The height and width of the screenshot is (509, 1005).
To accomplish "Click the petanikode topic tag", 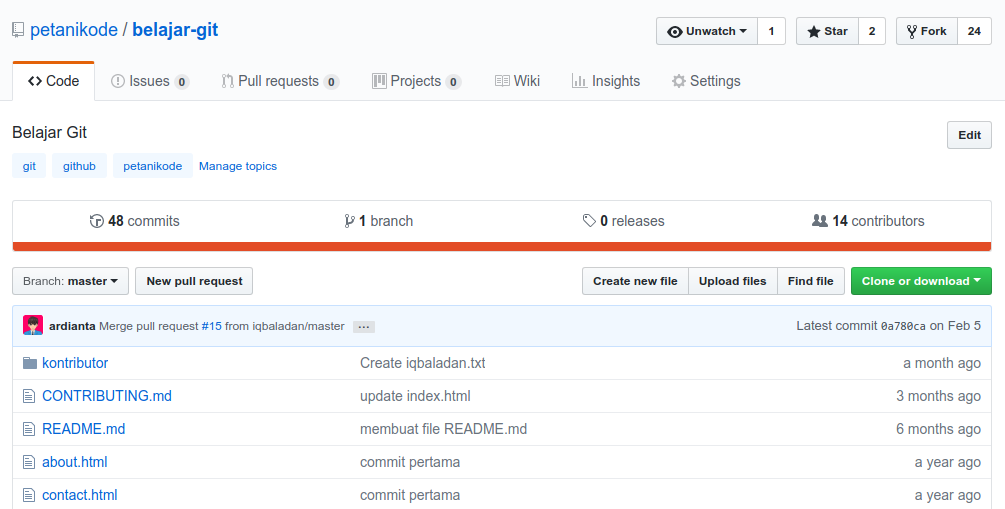I will 153,166.
